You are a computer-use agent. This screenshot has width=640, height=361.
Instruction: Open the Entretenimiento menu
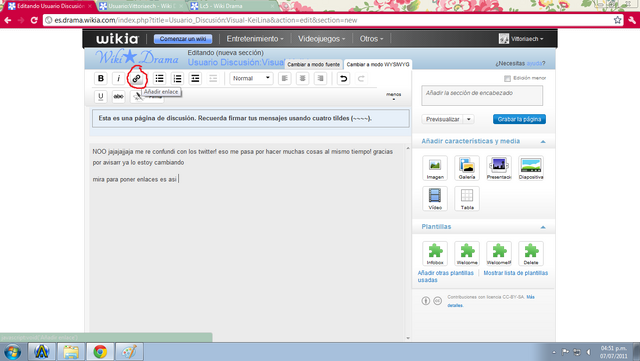[255, 39]
